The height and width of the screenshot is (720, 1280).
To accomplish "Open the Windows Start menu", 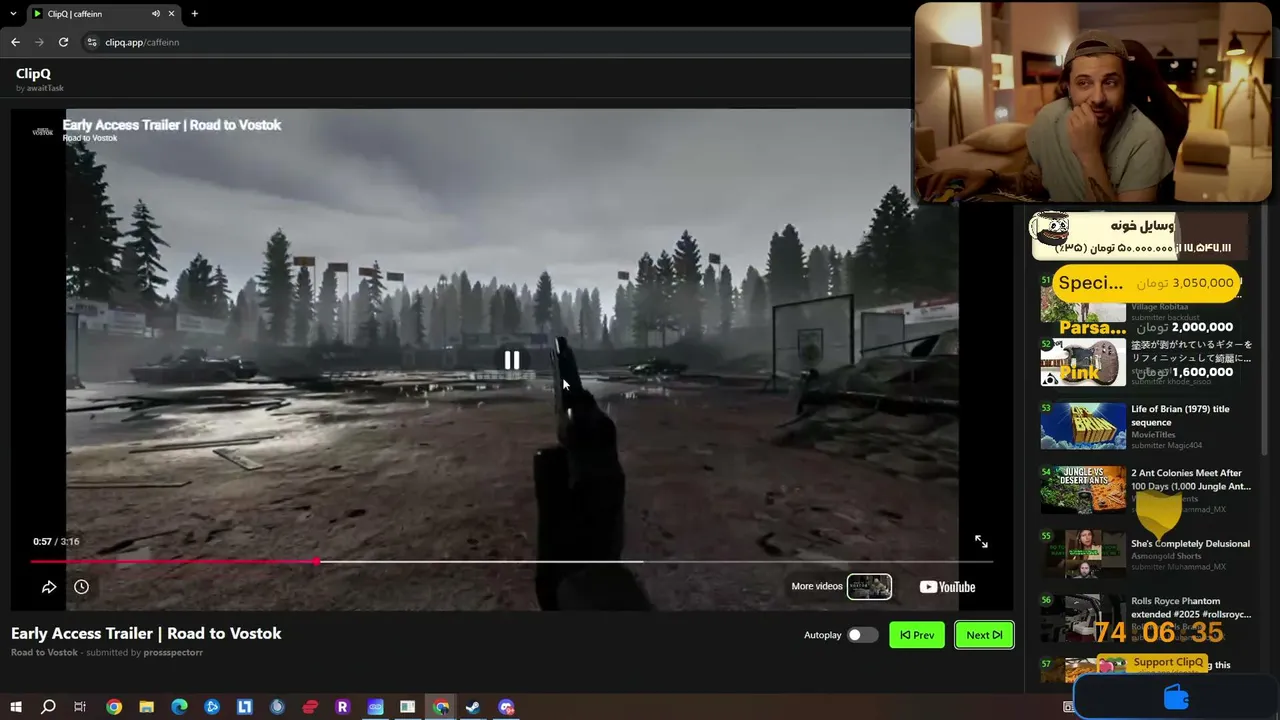I will (16, 707).
